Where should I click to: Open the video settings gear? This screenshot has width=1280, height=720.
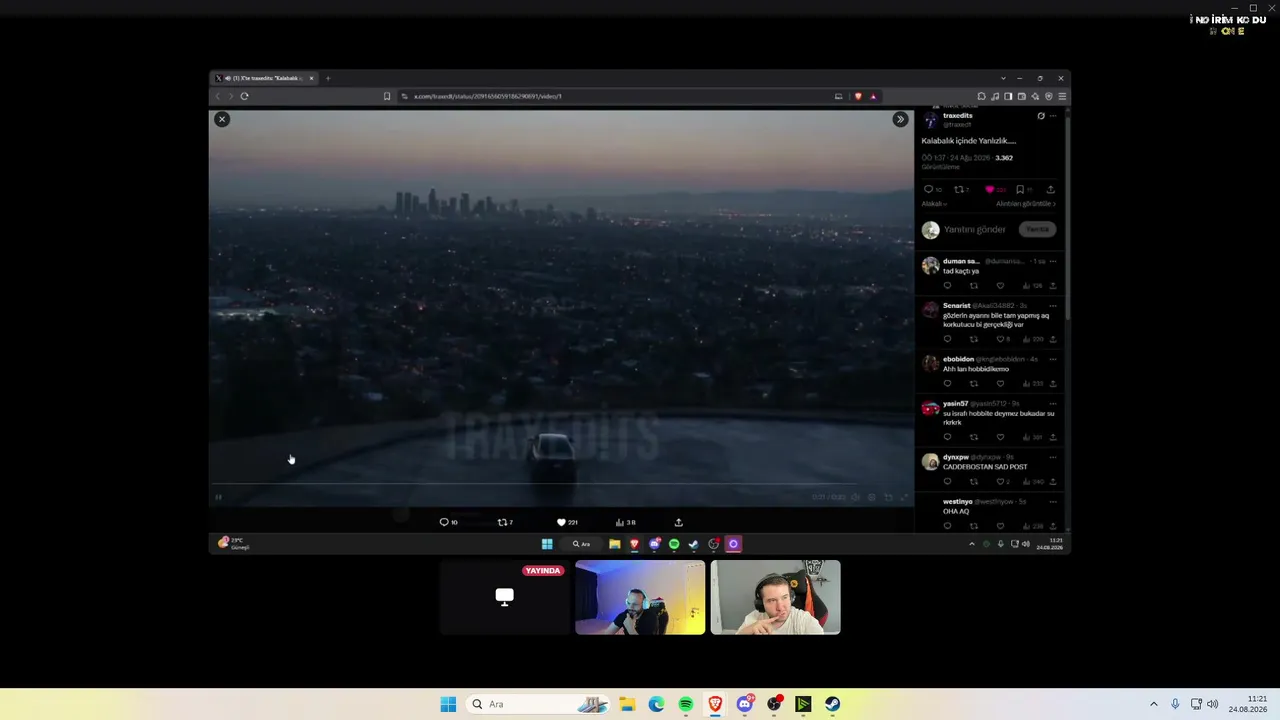pyautogui.click(x=872, y=497)
